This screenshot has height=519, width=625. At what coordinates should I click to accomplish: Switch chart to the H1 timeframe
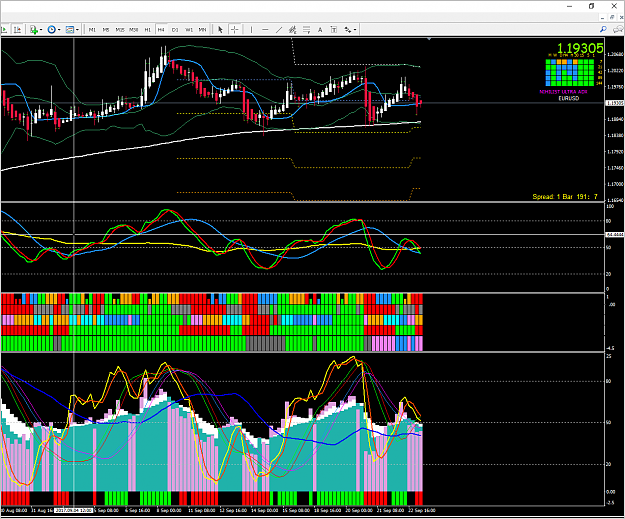(x=147, y=30)
